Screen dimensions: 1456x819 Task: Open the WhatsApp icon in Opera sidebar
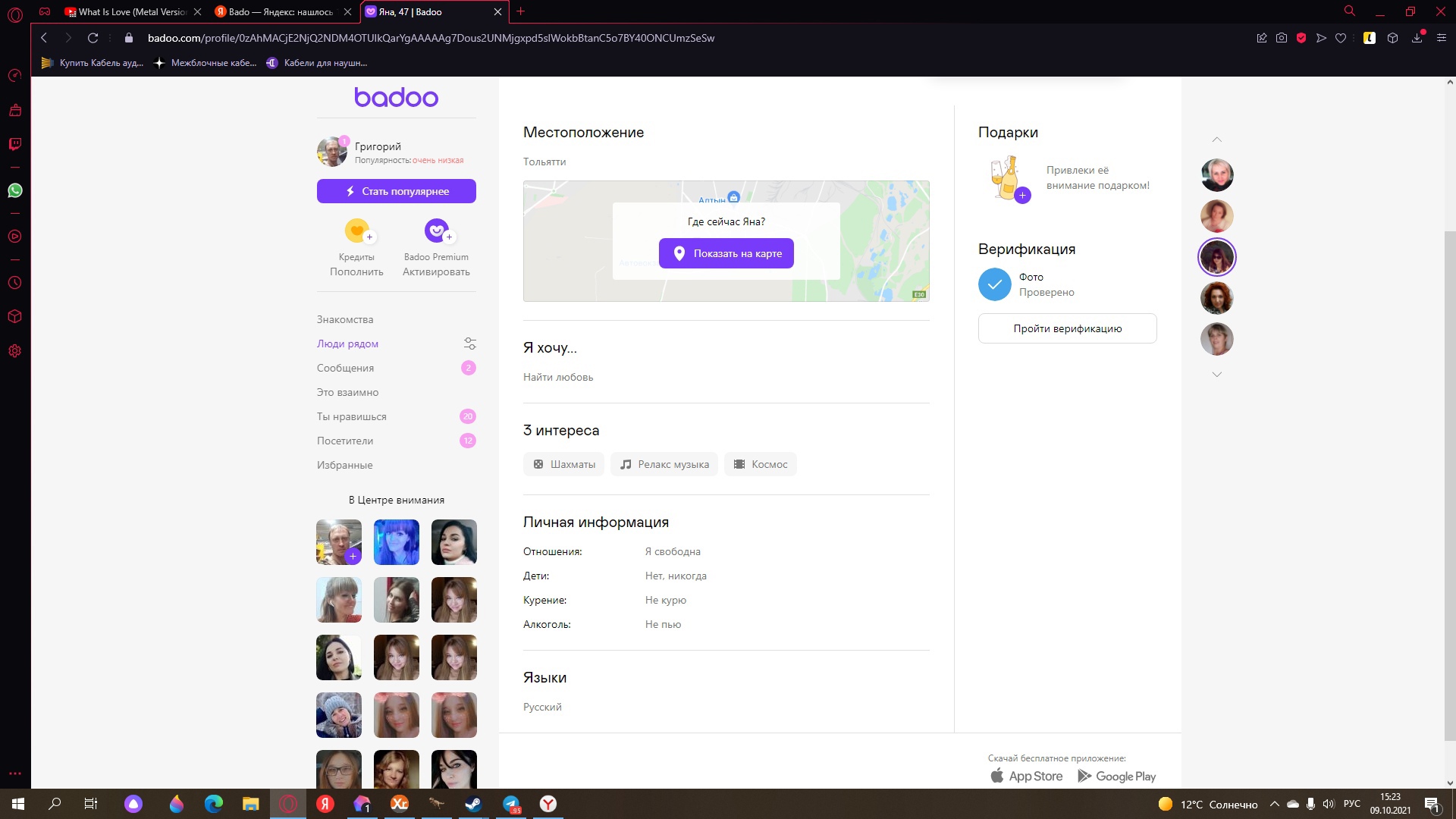click(x=14, y=190)
